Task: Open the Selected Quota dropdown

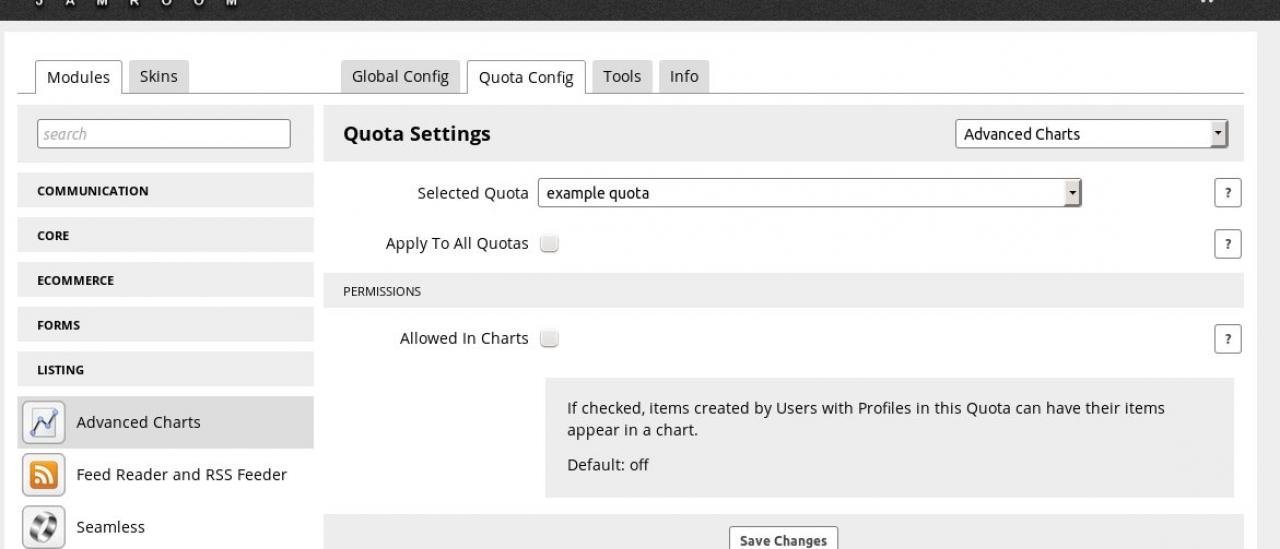Action: [809, 193]
